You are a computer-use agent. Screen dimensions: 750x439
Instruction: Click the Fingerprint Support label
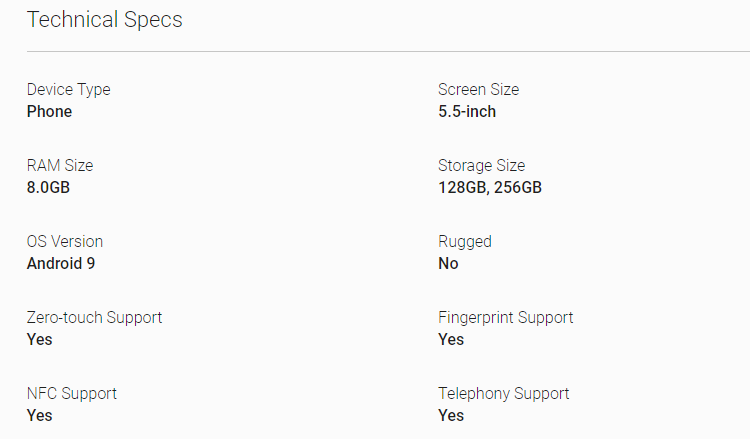(505, 318)
